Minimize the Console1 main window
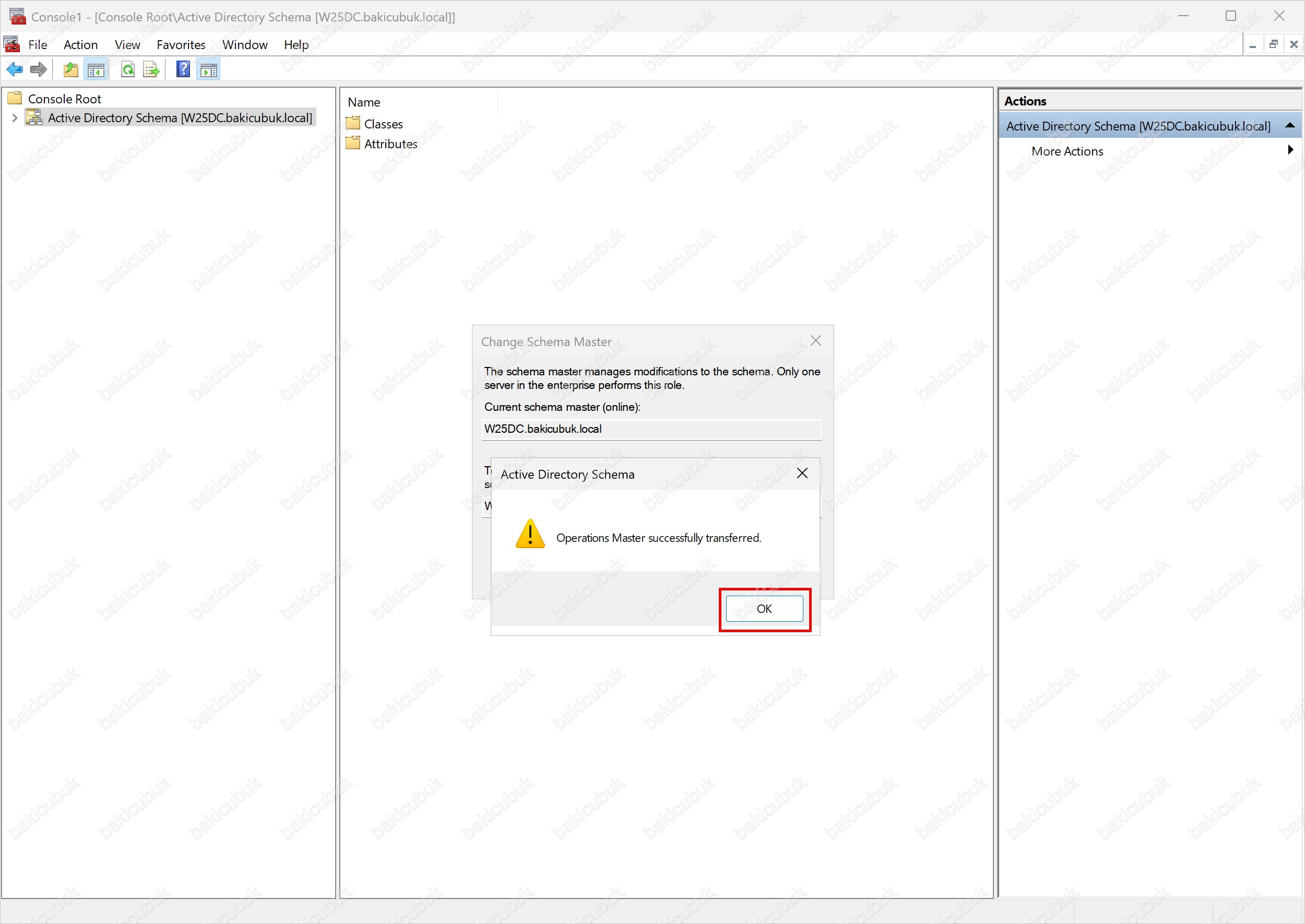The image size is (1305, 924). (1183, 16)
